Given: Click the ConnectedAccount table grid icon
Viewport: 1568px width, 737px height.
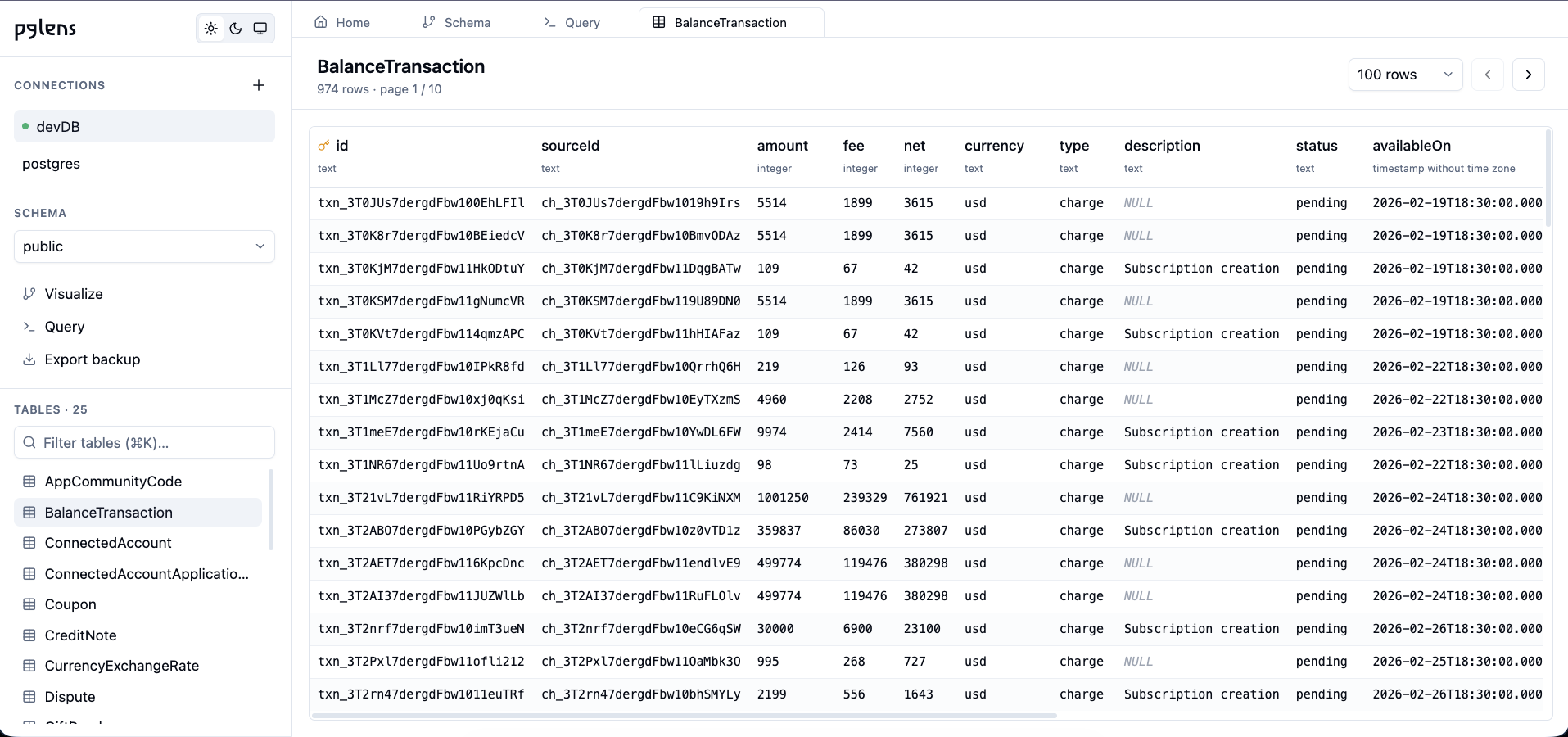Looking at the screenshot, I should 29,543.
